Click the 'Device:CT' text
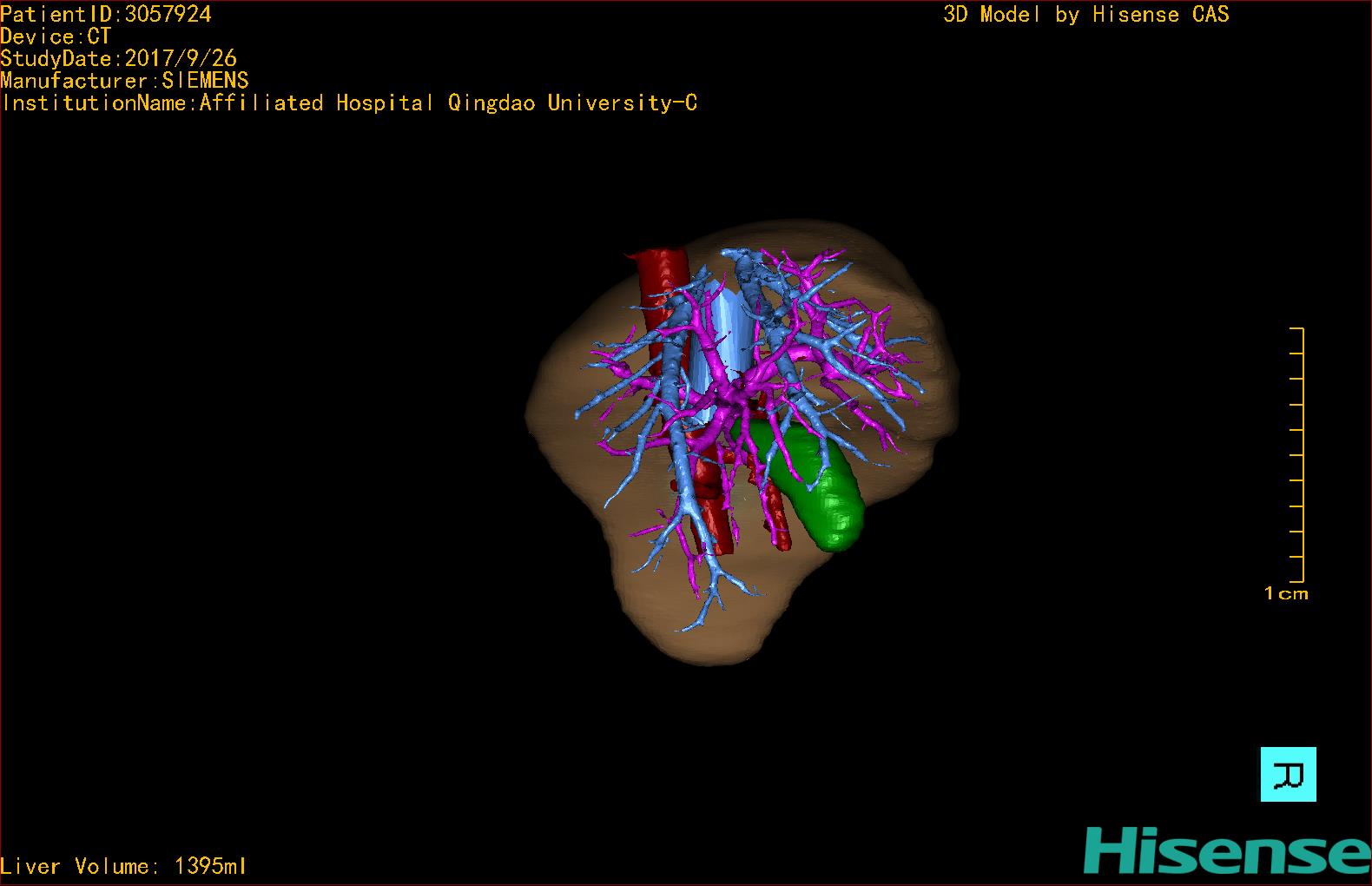Screen dimensions: 1372x886 pos(56,36)
